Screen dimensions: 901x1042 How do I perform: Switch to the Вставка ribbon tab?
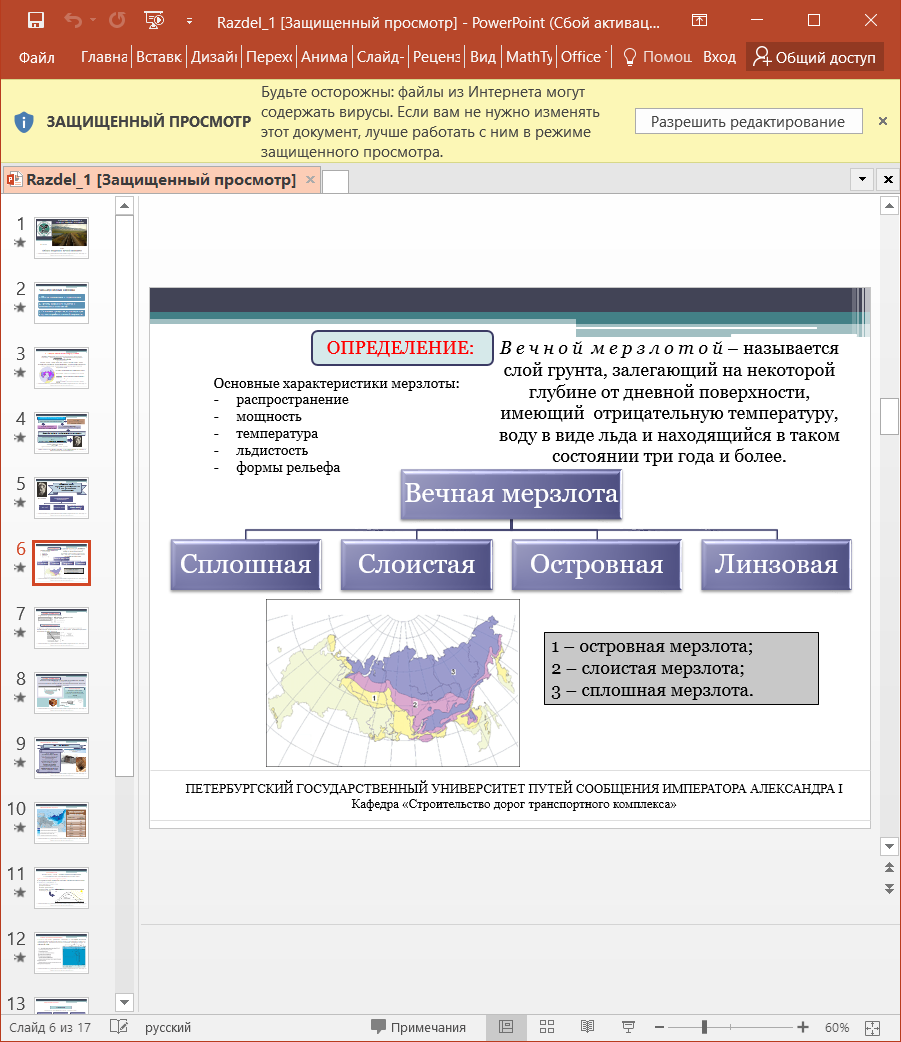[x=159, y=57]
